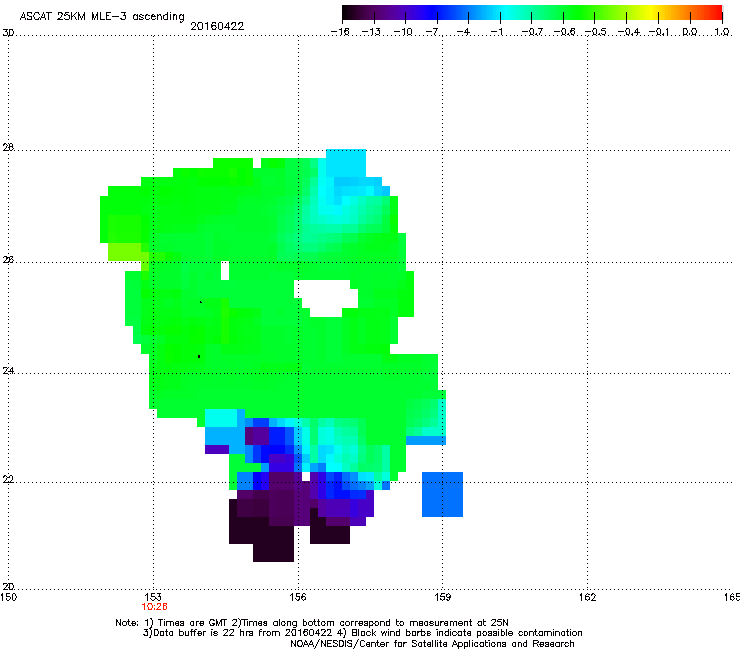Select the colorbar label -0.4
The height and width of the screenshot is (650, 740).
pyautogui.click(x=629, y=32)
